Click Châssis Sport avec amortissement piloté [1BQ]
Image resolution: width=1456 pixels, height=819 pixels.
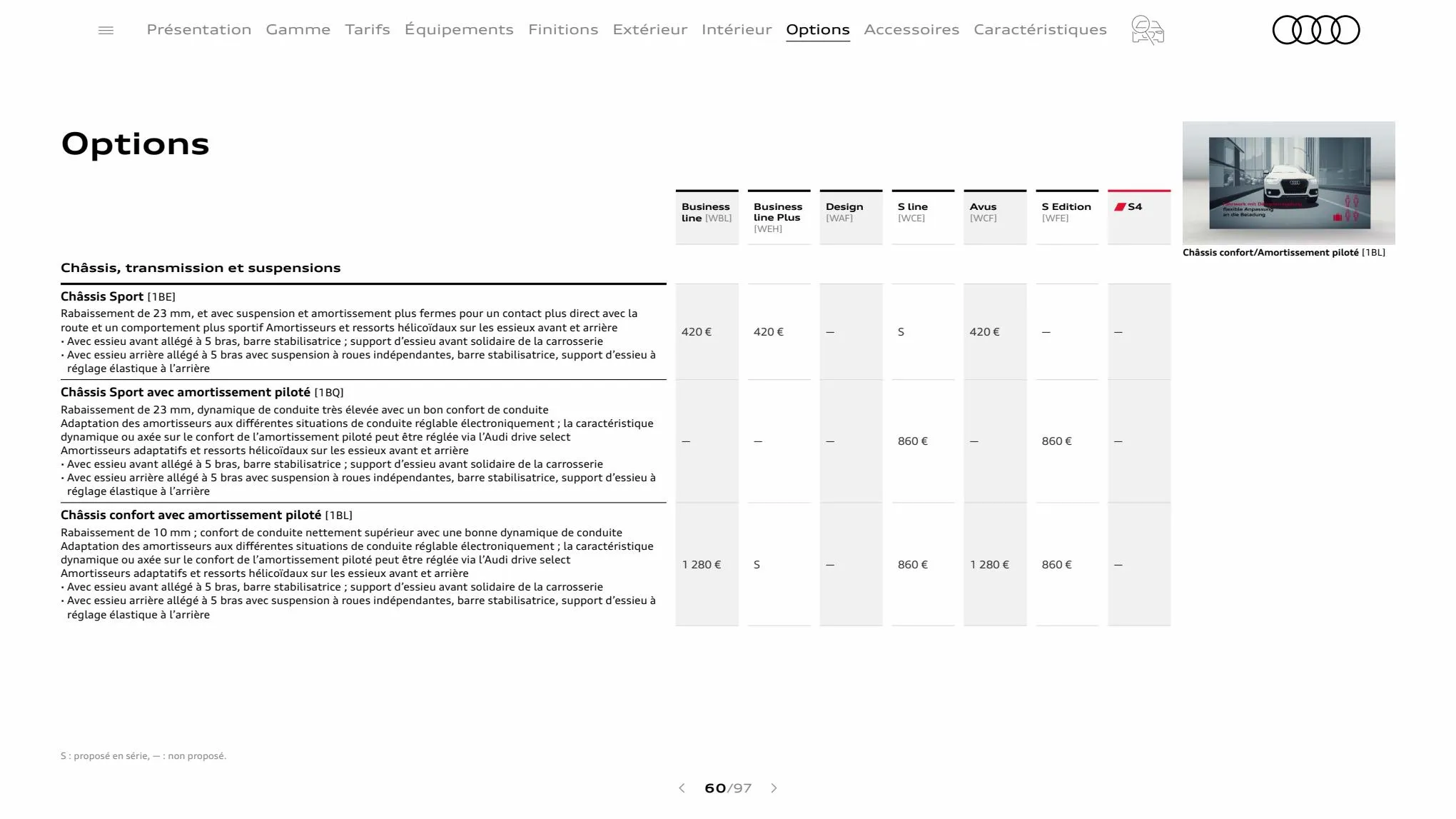coord(202,392)
